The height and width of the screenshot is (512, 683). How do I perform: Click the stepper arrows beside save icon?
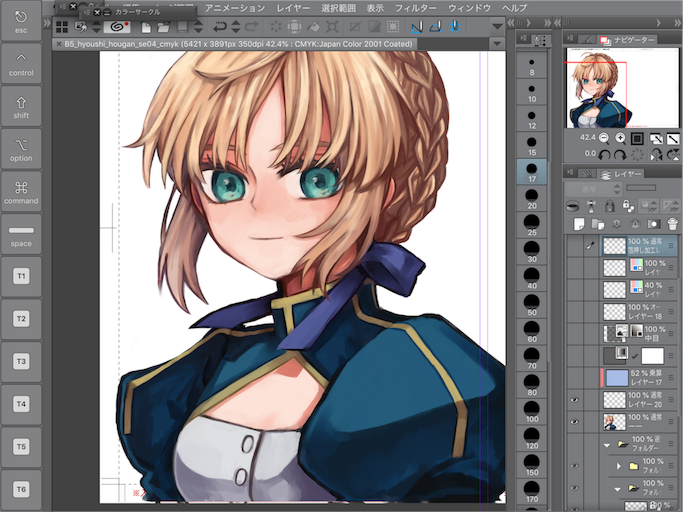[x=198, y=27]
